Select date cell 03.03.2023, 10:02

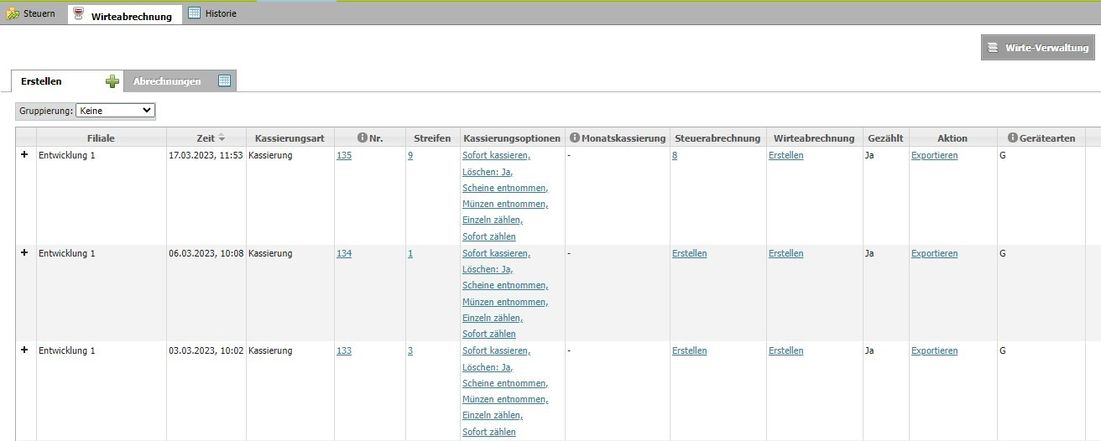(206, 350)
